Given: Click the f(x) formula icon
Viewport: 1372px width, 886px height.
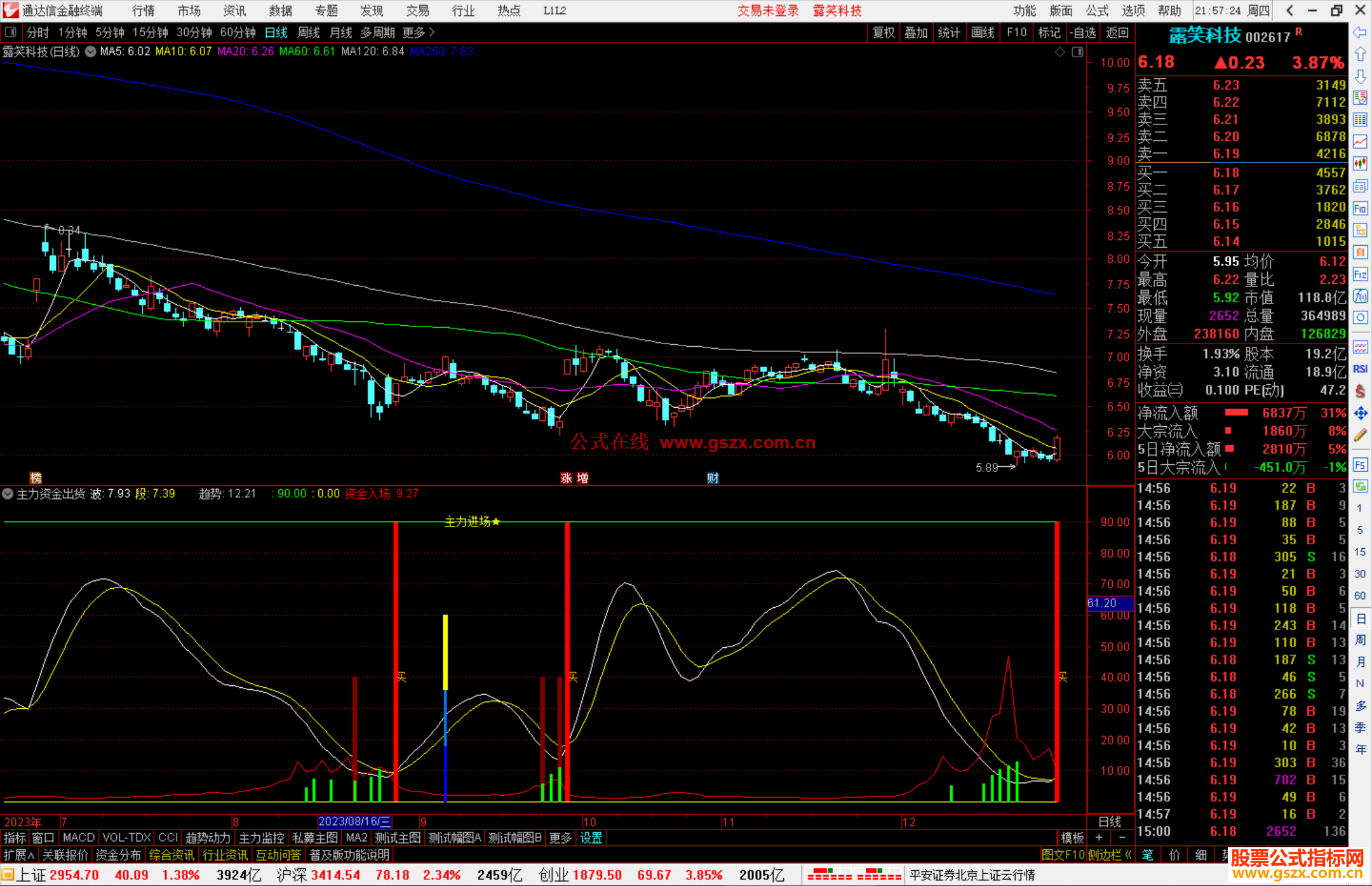Looking at the screenshot, I should [x=1360, y=297].
